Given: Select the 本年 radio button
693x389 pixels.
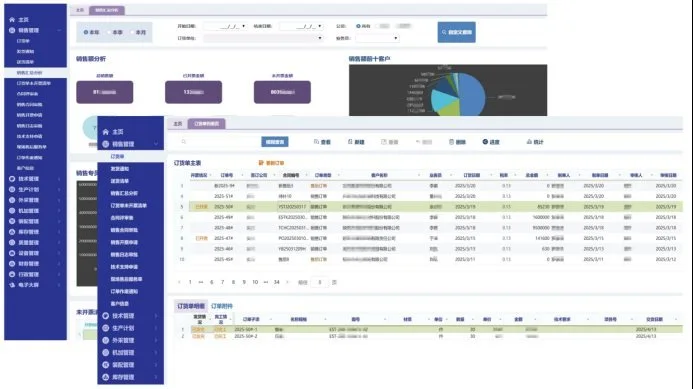Looking at the screenshot, I should point(86,32).
